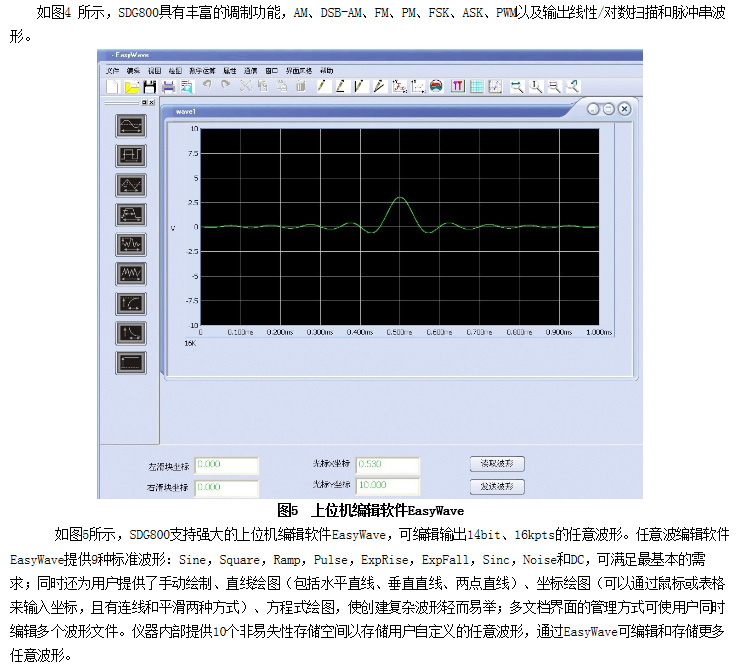Click the New file toolbar icon
Image resolution: width=737 pixels, height=671 pixels.
click(113, 87)
